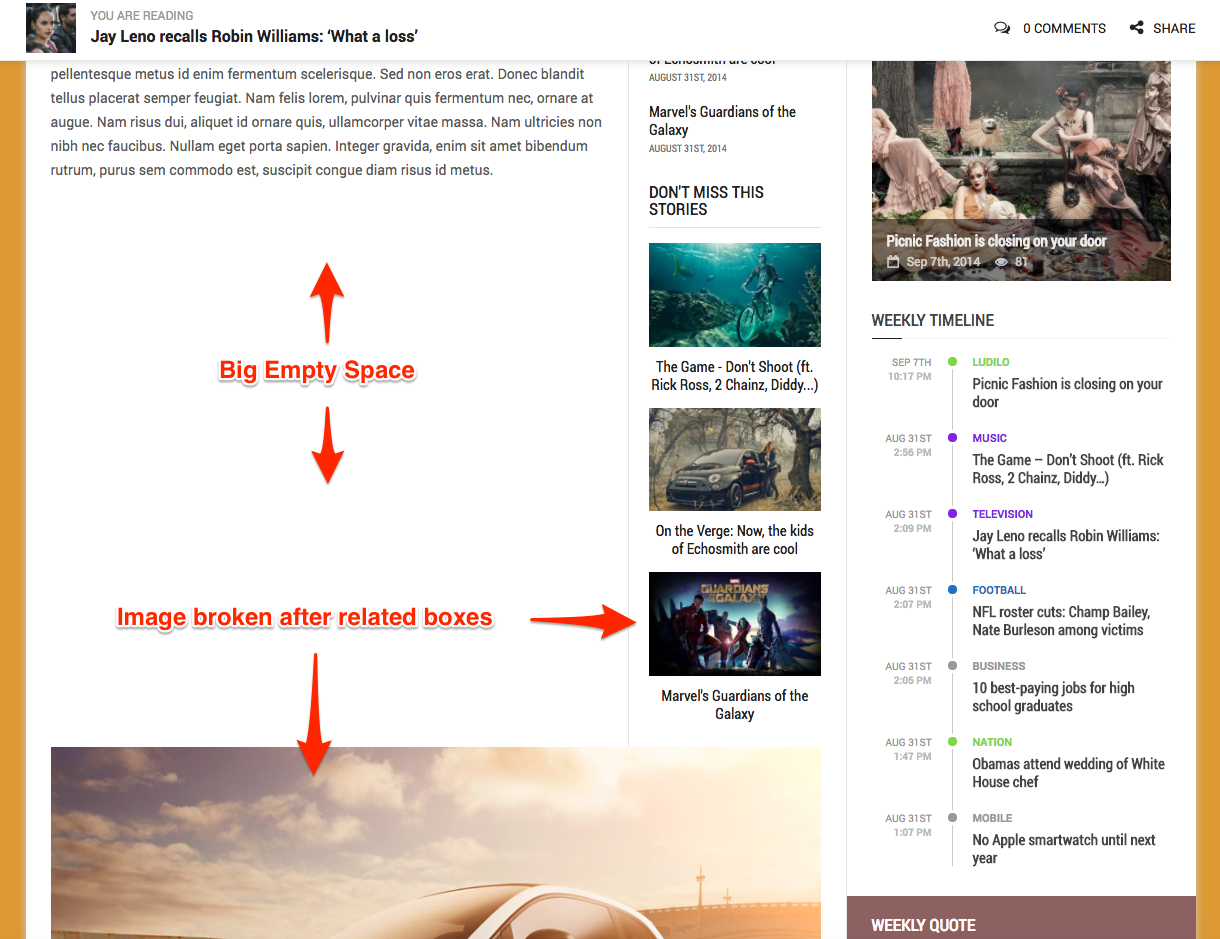Viewport: 1220px width, 939px height.
Task: Click the 'AUG 31ST 1:07 PM' timeline timestamp
Action: (909, 825)
